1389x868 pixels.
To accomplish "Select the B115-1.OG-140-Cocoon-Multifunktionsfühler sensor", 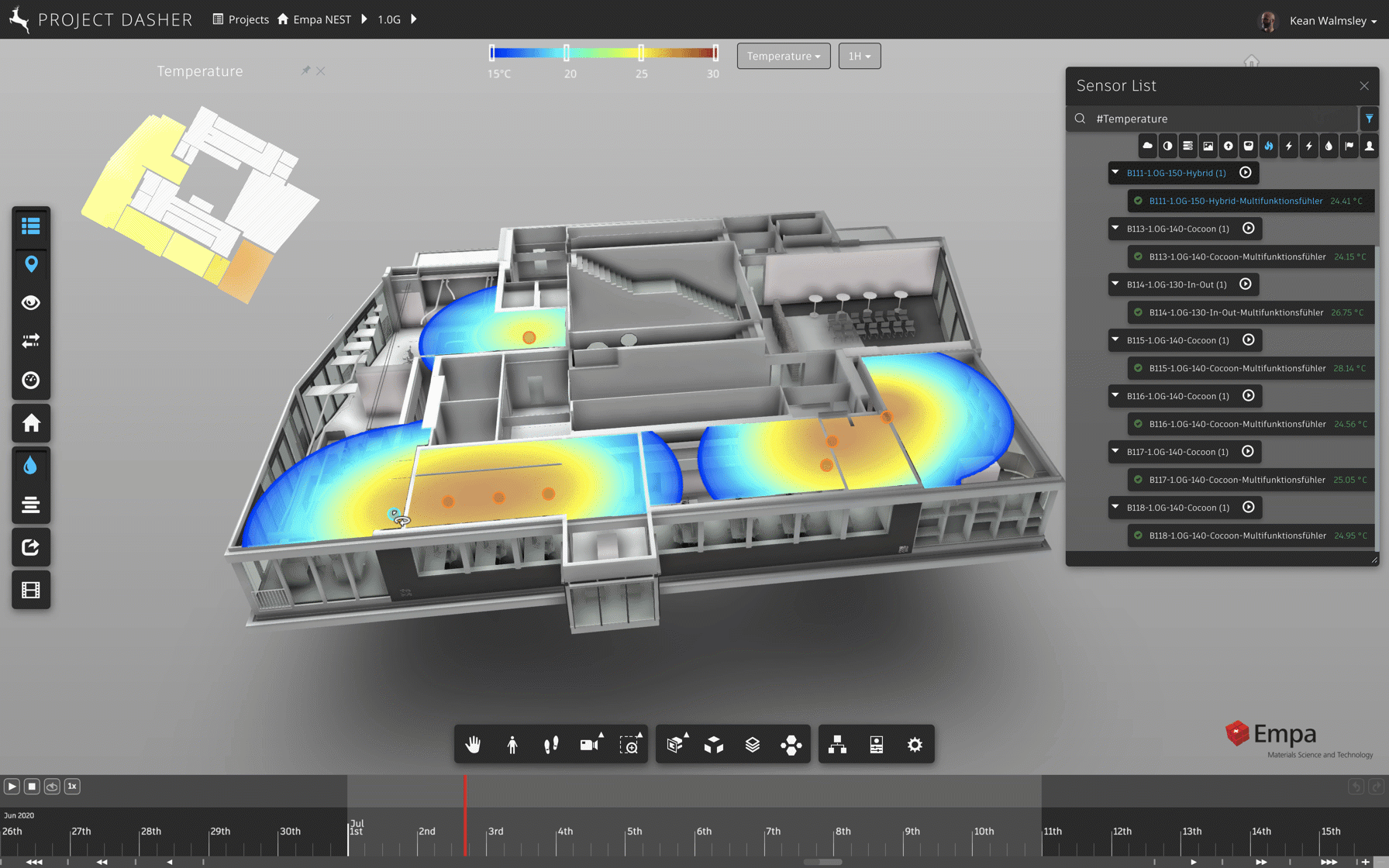I will click(x=1237, y=368).
